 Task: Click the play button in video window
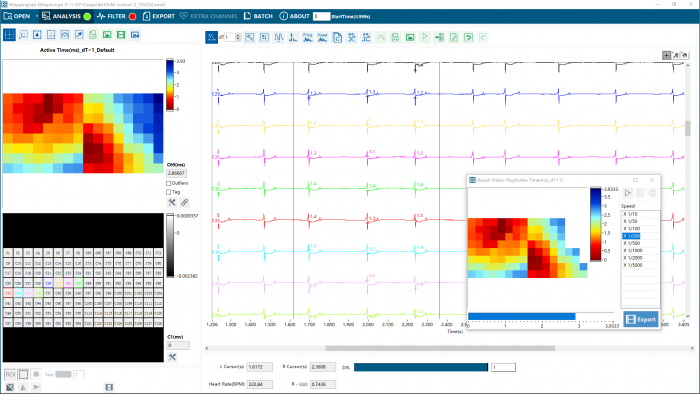pos(628,193)
